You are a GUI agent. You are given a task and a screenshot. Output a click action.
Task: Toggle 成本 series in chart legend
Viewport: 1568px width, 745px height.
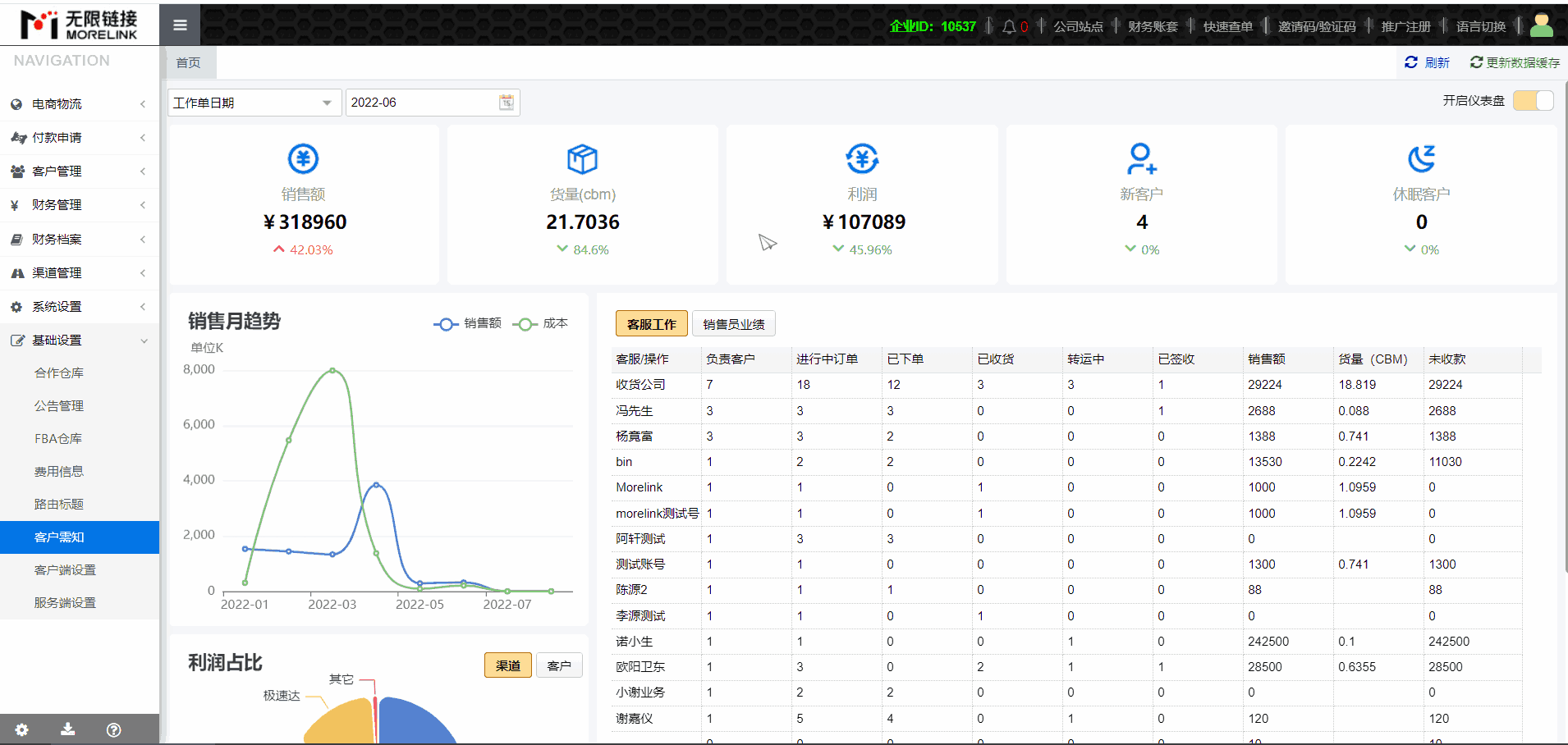(x=540, y=324)
